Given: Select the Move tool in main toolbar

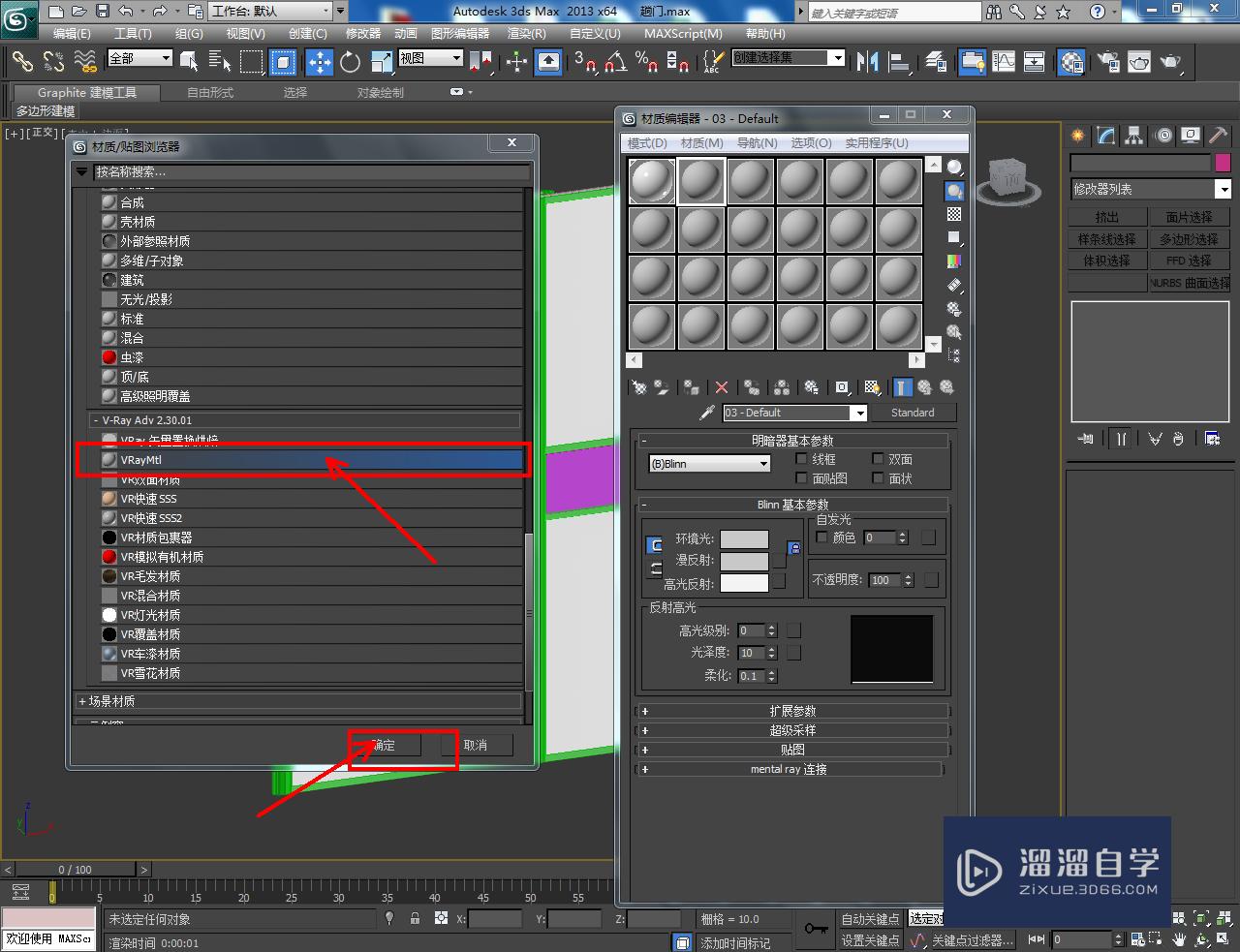Looking at the screenshot, I should (319, 62).
